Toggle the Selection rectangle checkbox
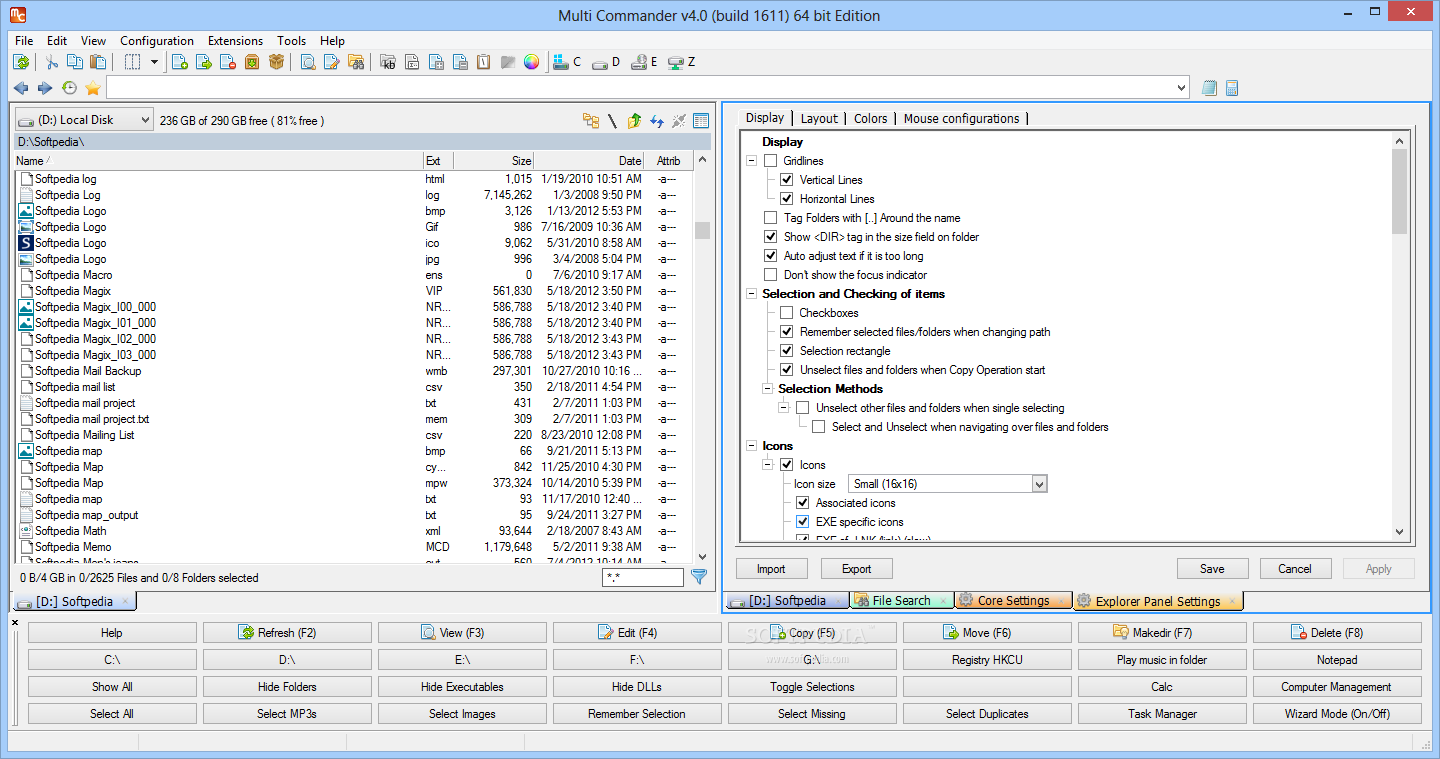The image size is (1440, 759). 786,351
